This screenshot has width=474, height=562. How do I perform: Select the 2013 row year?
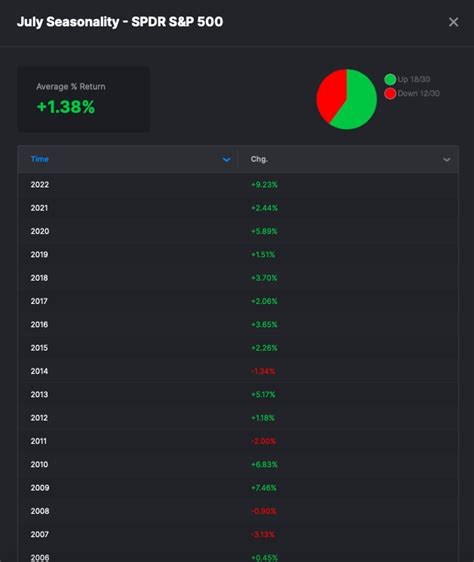[x=39, y=394]
